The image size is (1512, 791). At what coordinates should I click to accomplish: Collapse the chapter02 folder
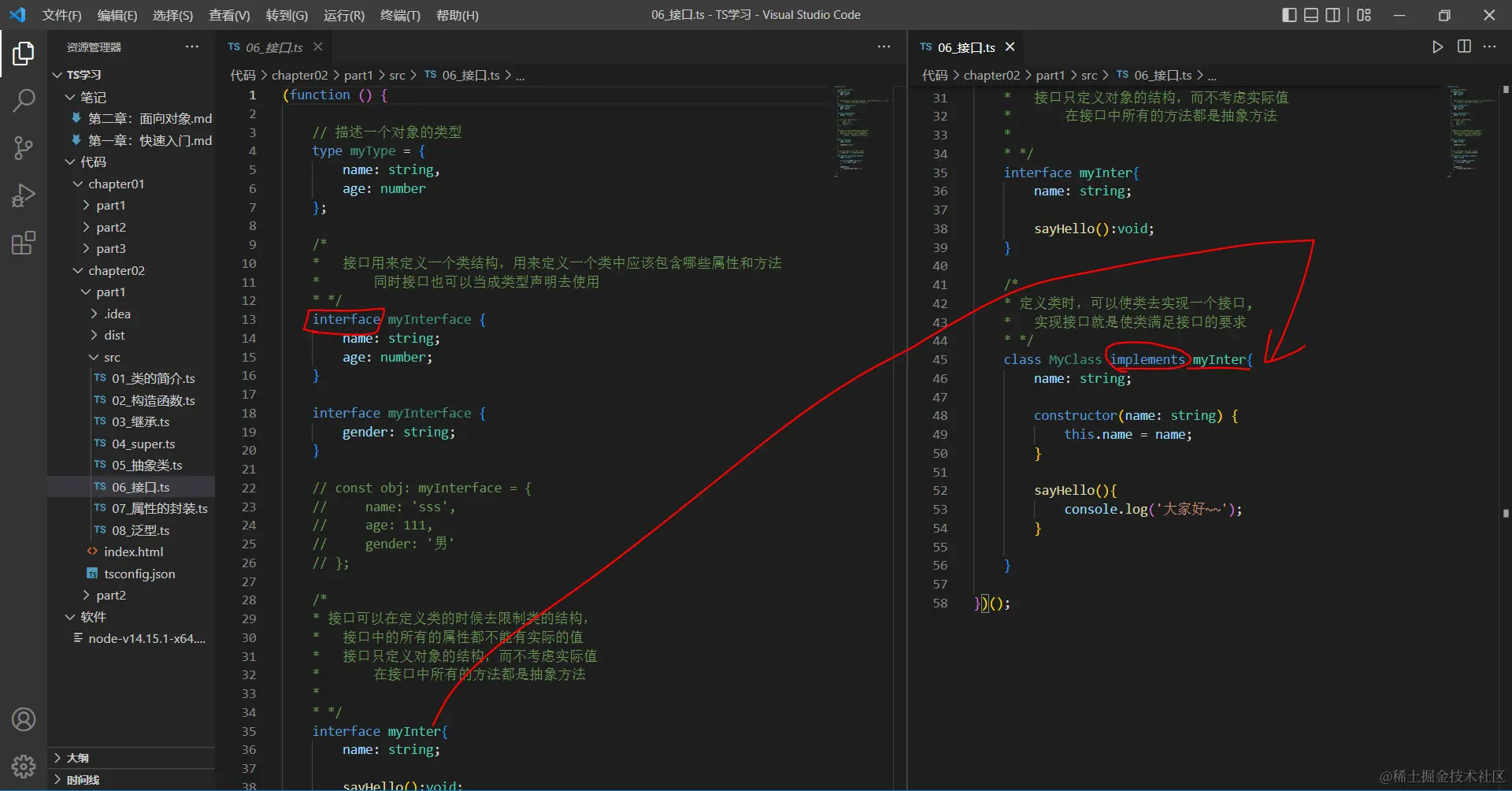coord(131,270)
